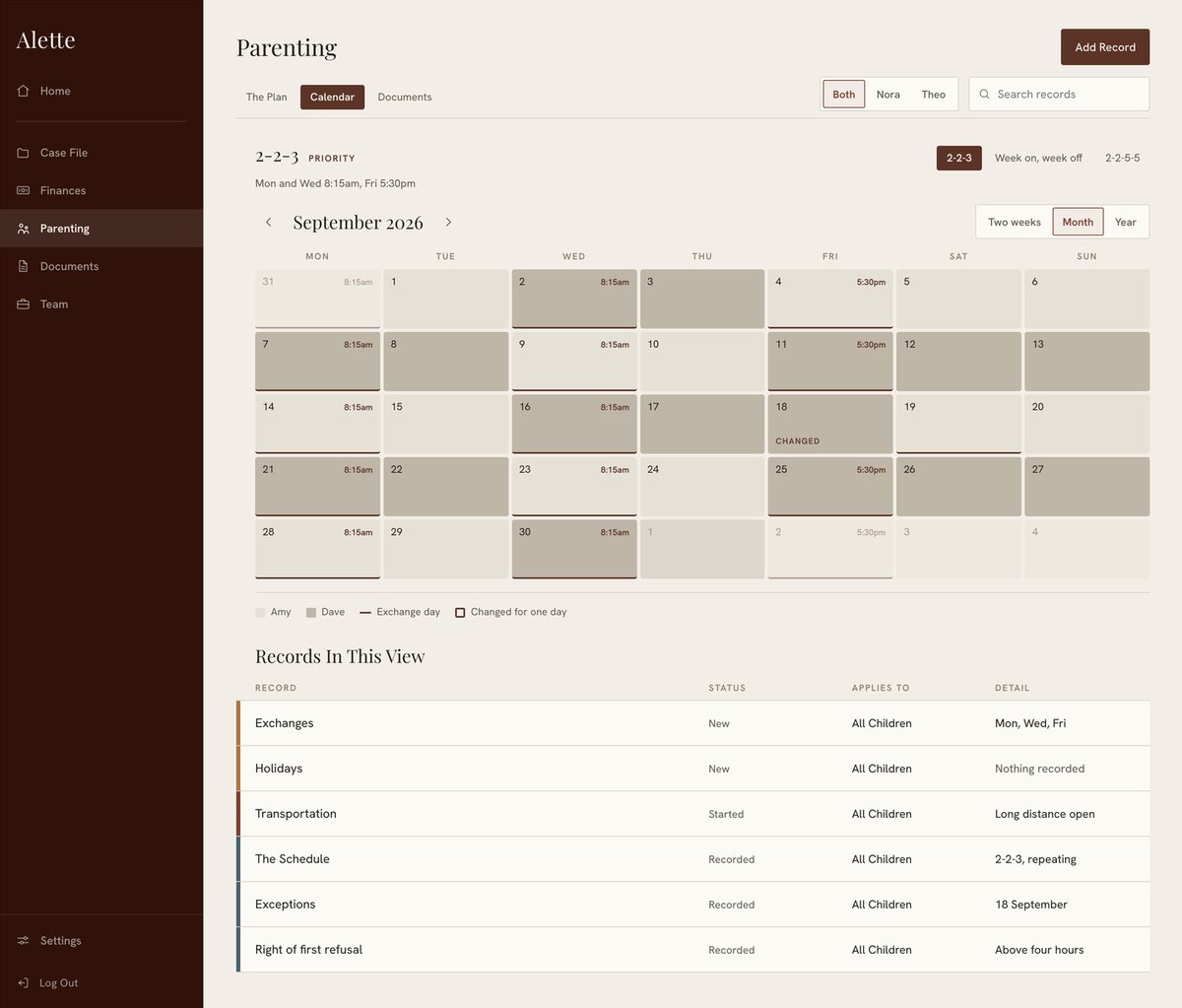Click the 'Above four hours' detail
This screenshot has height=1008, width=1182.
tap(1039, 950)
